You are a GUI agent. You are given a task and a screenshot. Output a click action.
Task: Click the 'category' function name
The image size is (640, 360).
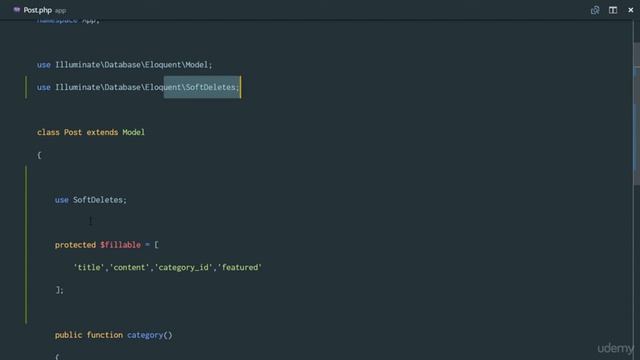(145, 335)
